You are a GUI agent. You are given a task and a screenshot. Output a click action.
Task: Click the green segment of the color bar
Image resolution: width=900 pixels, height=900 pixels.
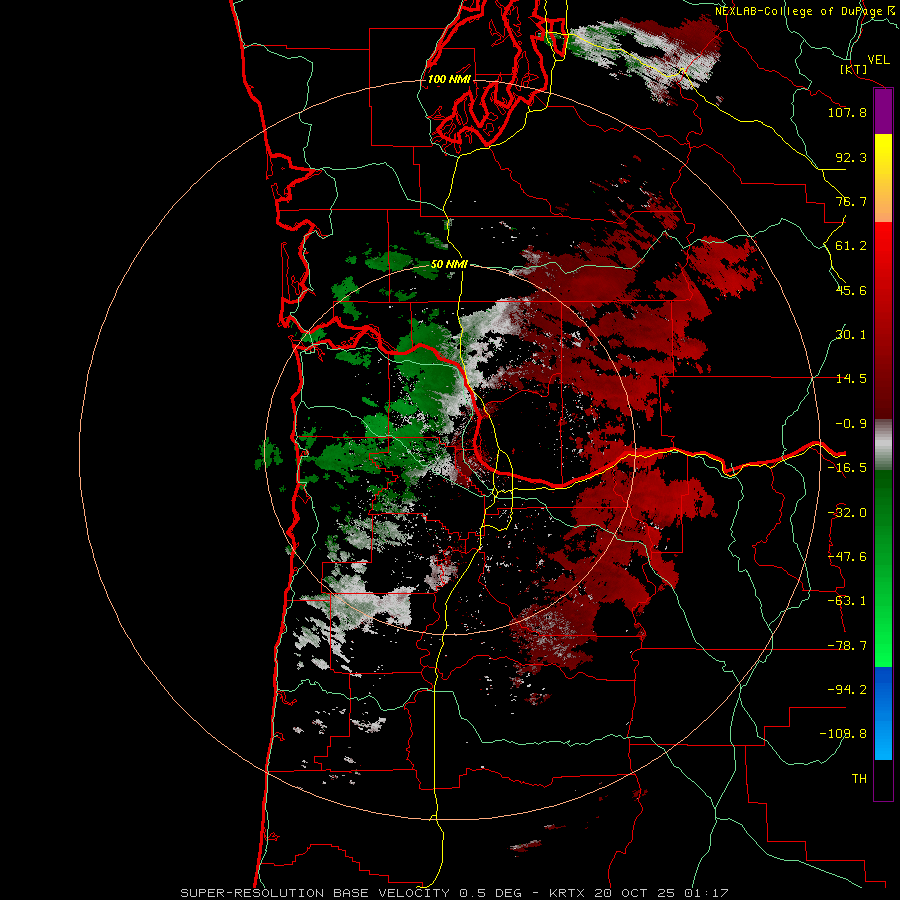pos(883,568)
